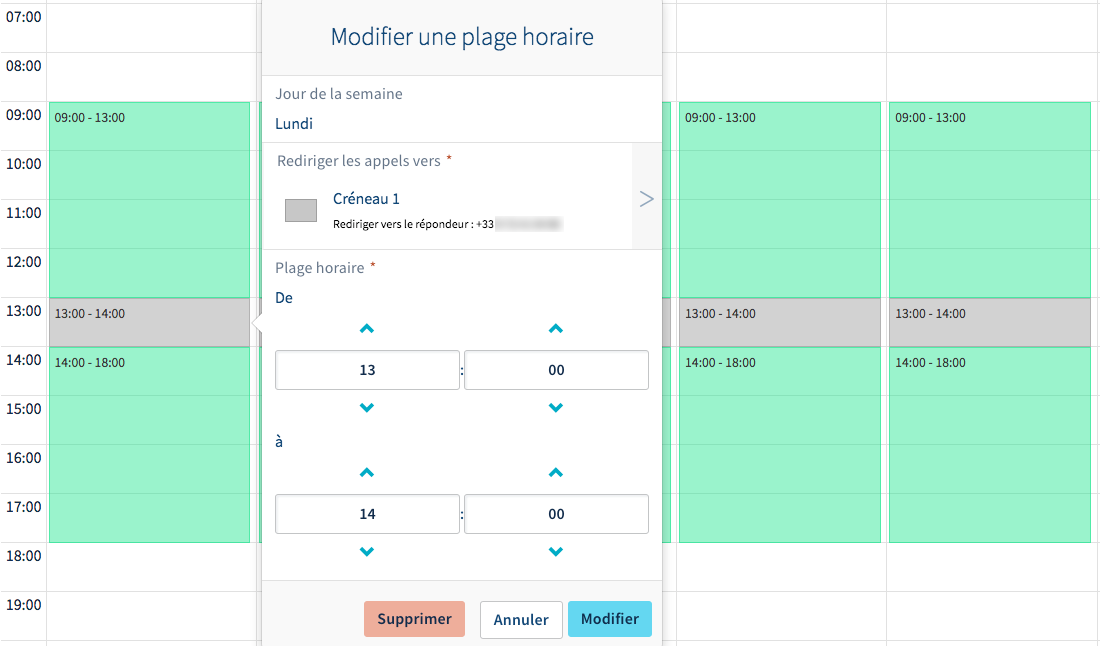The image size is (1100, 646).
Task: Click the end minutes input showing 00
Action: 555,513
